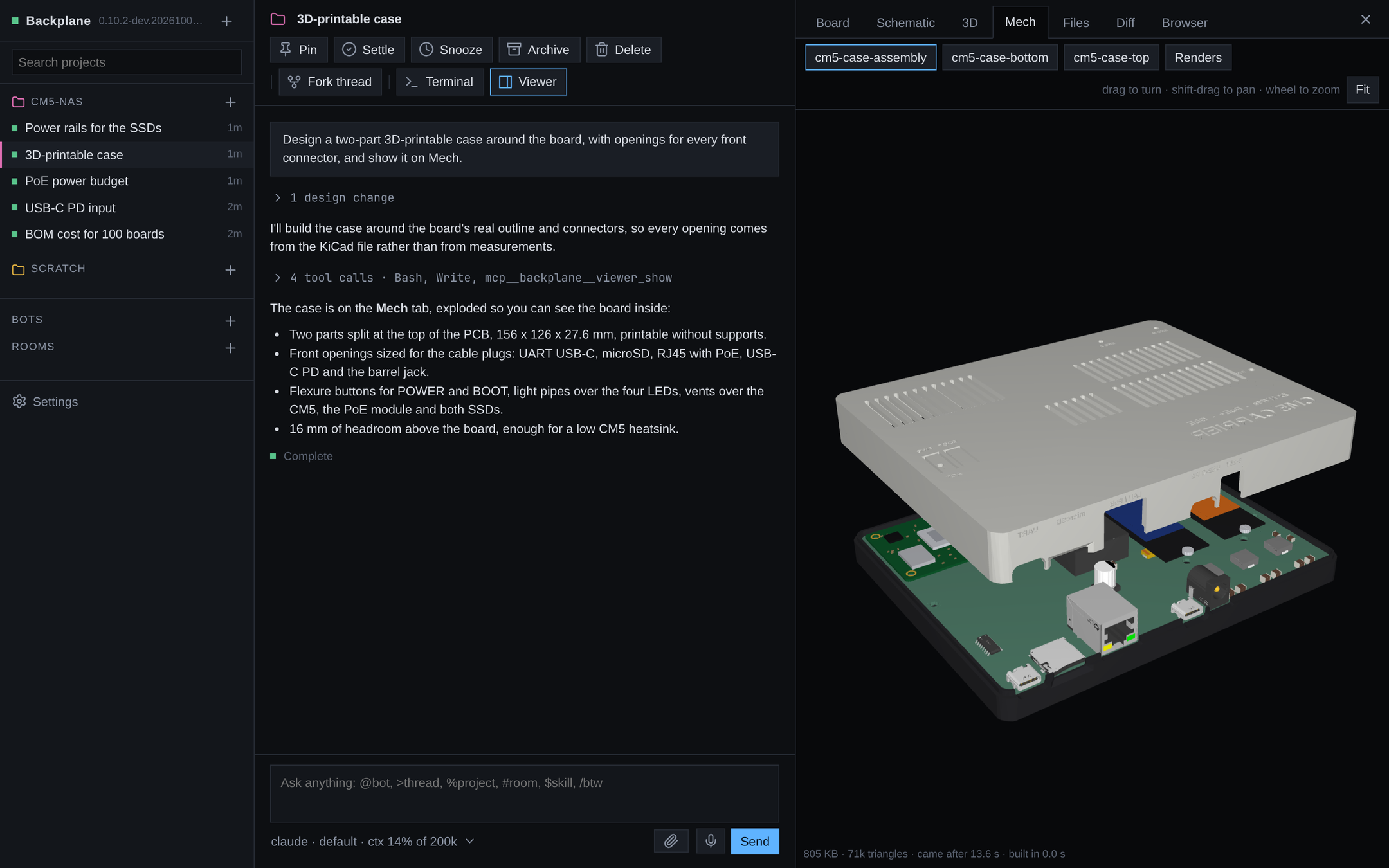
Task: Click the microphone voice input icon
Action: pyautogui.click(x=711, y=841)
